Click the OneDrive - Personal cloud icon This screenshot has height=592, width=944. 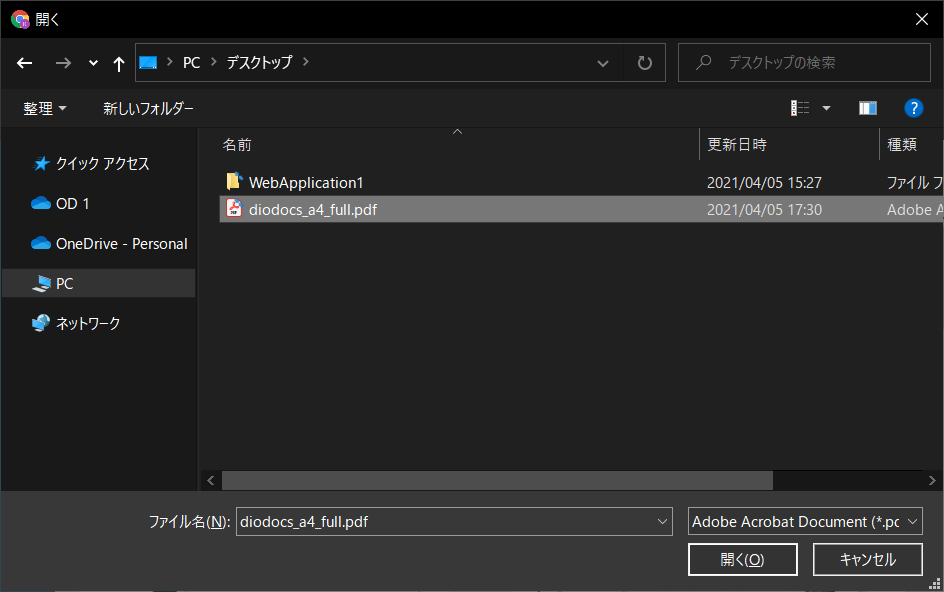click(x=41, y=243)
